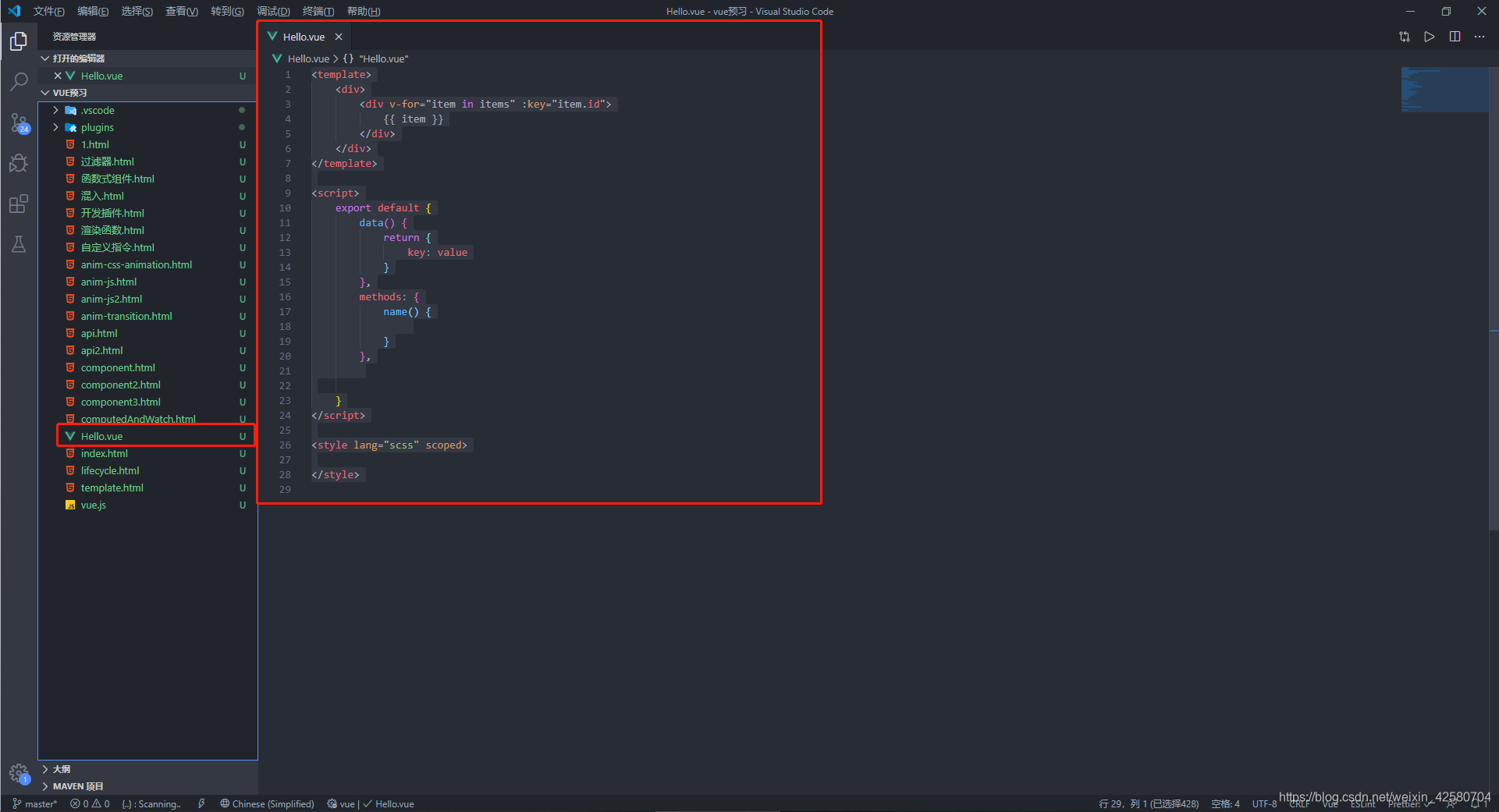Click the compare changes icon in editor toolbar
This screenshot has height=812, width=1499.
pyautogui.click(x=1405, y=37)
